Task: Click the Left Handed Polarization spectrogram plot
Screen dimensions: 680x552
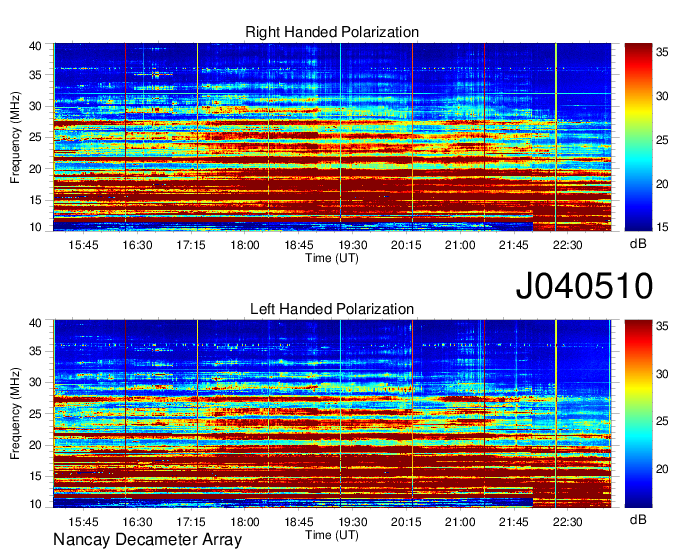Action: [x=332, y=414]
